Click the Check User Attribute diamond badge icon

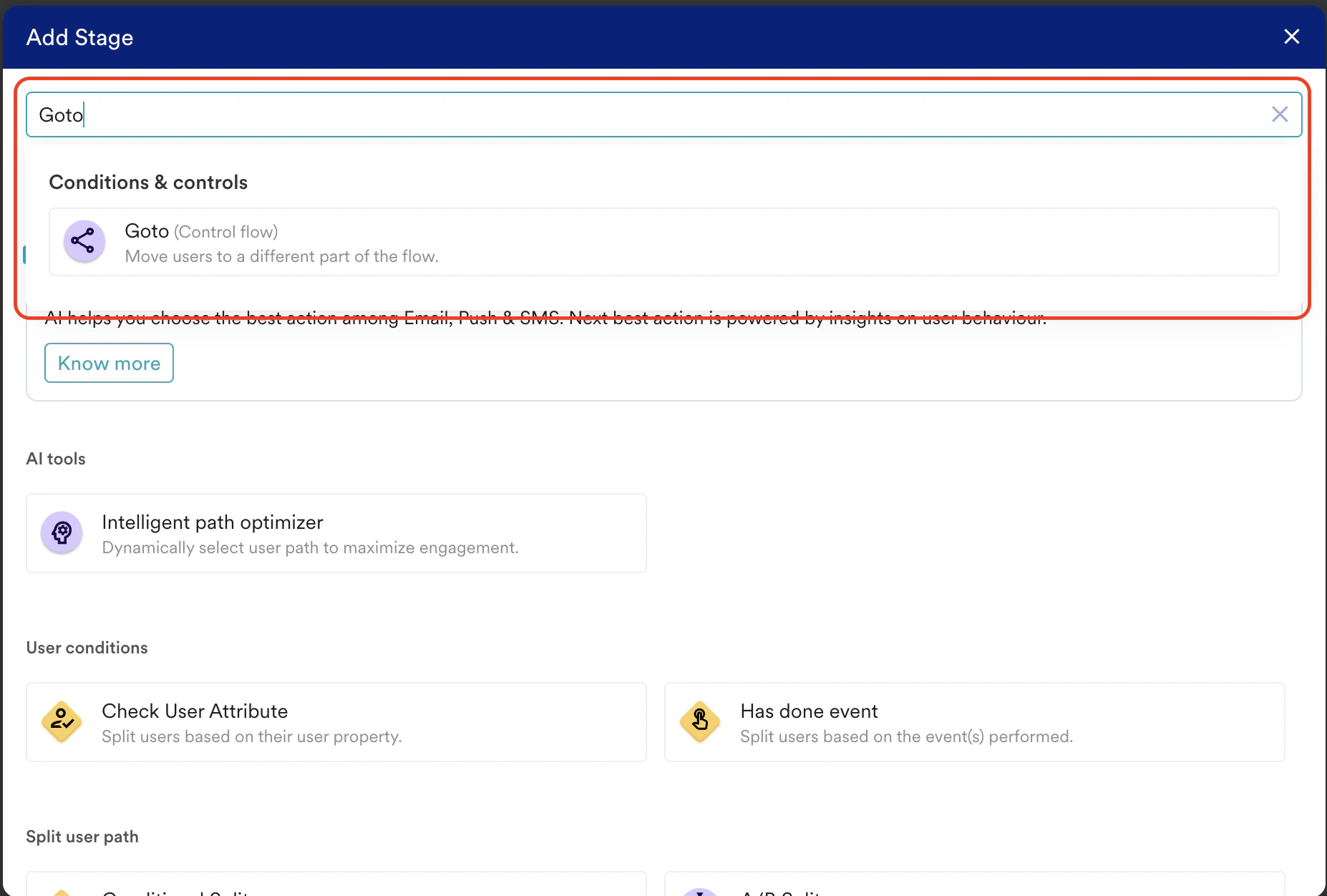[x=62, y=722]
